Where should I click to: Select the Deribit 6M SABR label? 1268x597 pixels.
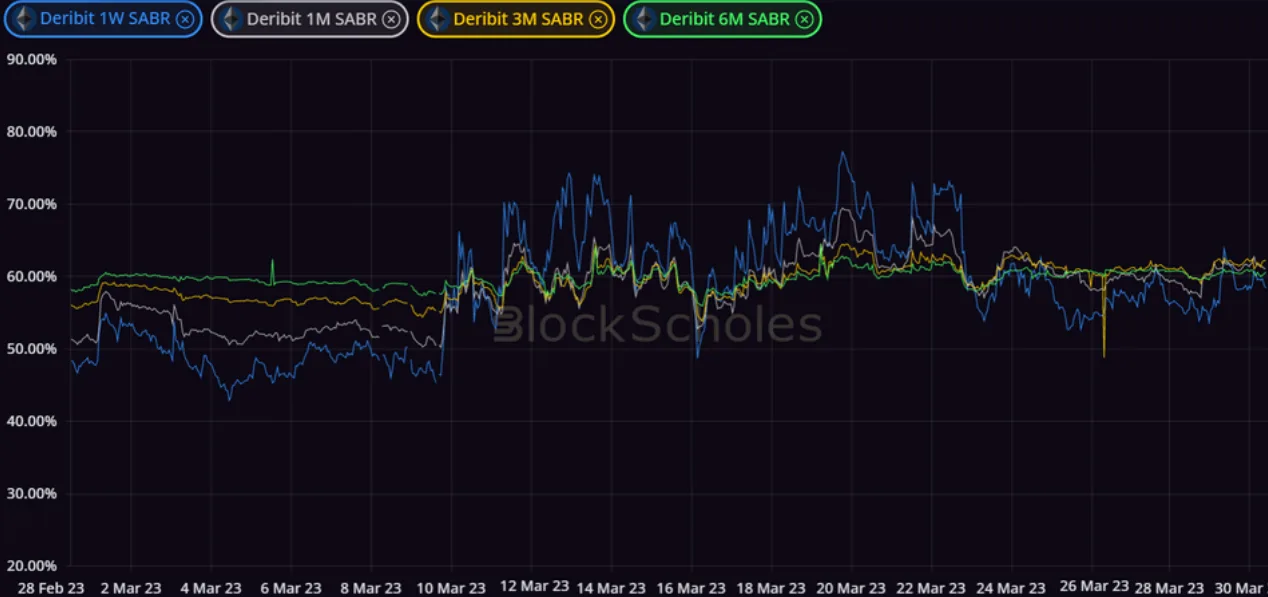pos(725,19)
